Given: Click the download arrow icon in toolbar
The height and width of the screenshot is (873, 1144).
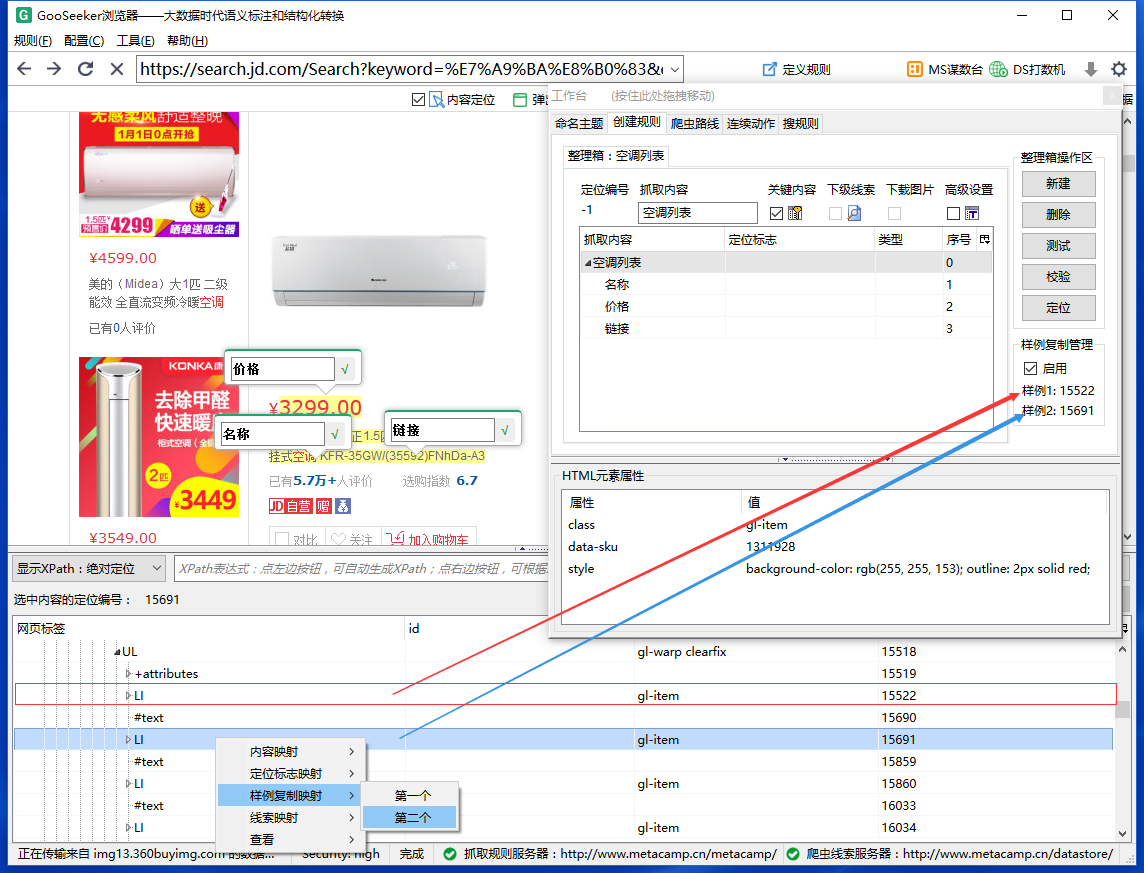Looking at the screenshot, I should tap(1091, 69).
